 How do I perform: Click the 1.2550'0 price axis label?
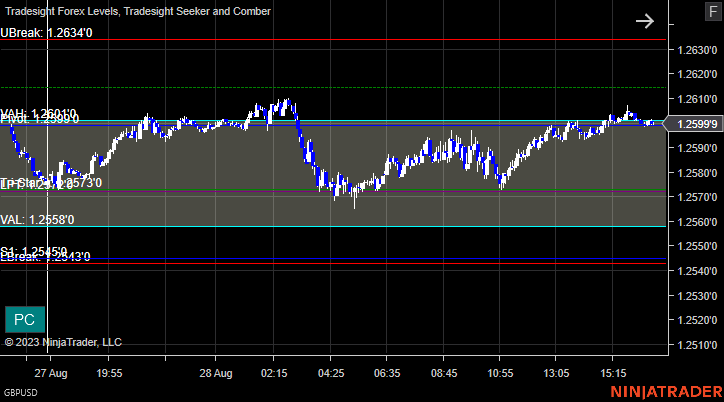(x=697, y=246)
